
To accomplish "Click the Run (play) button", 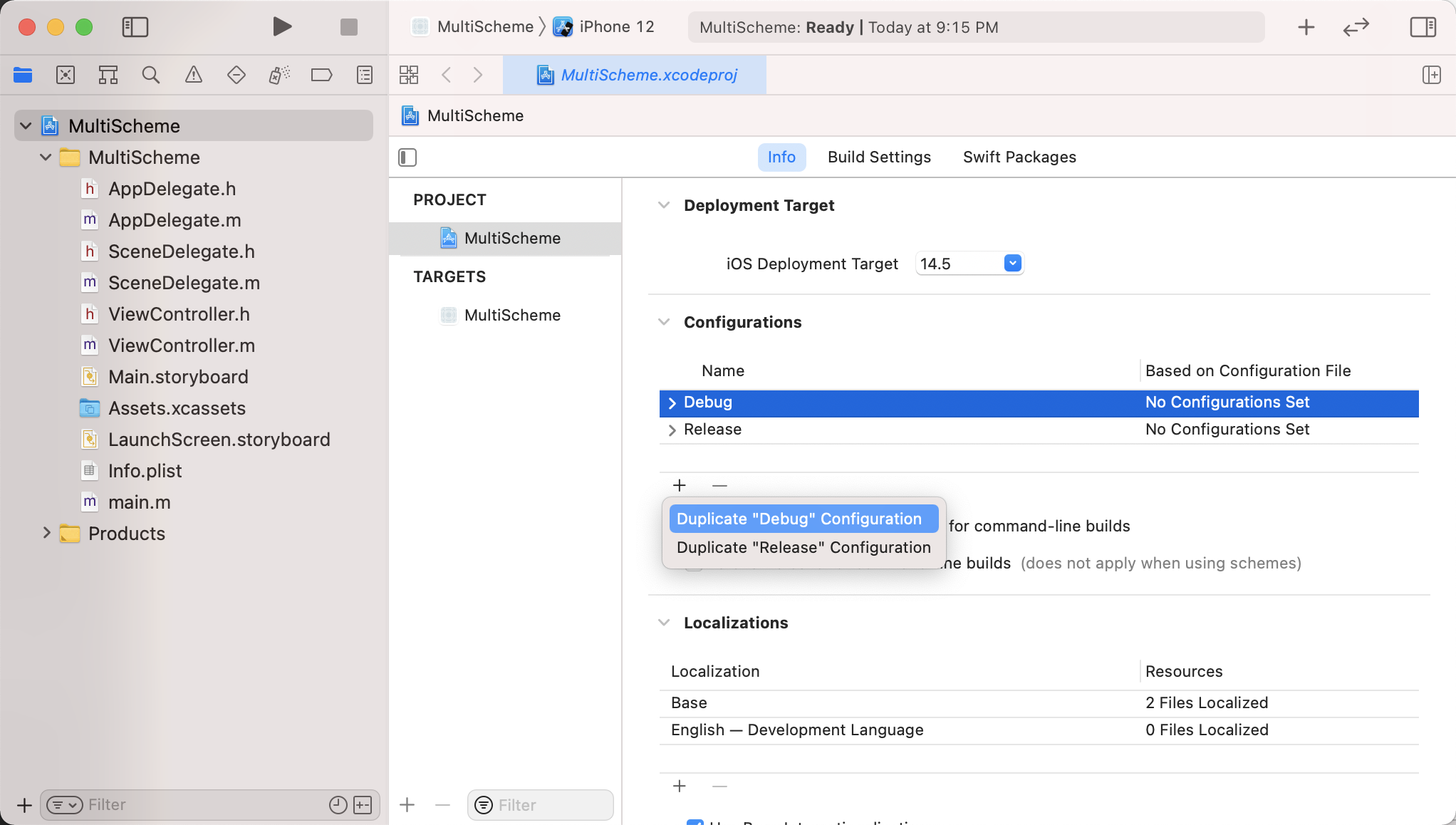I will tap(282, 27).
